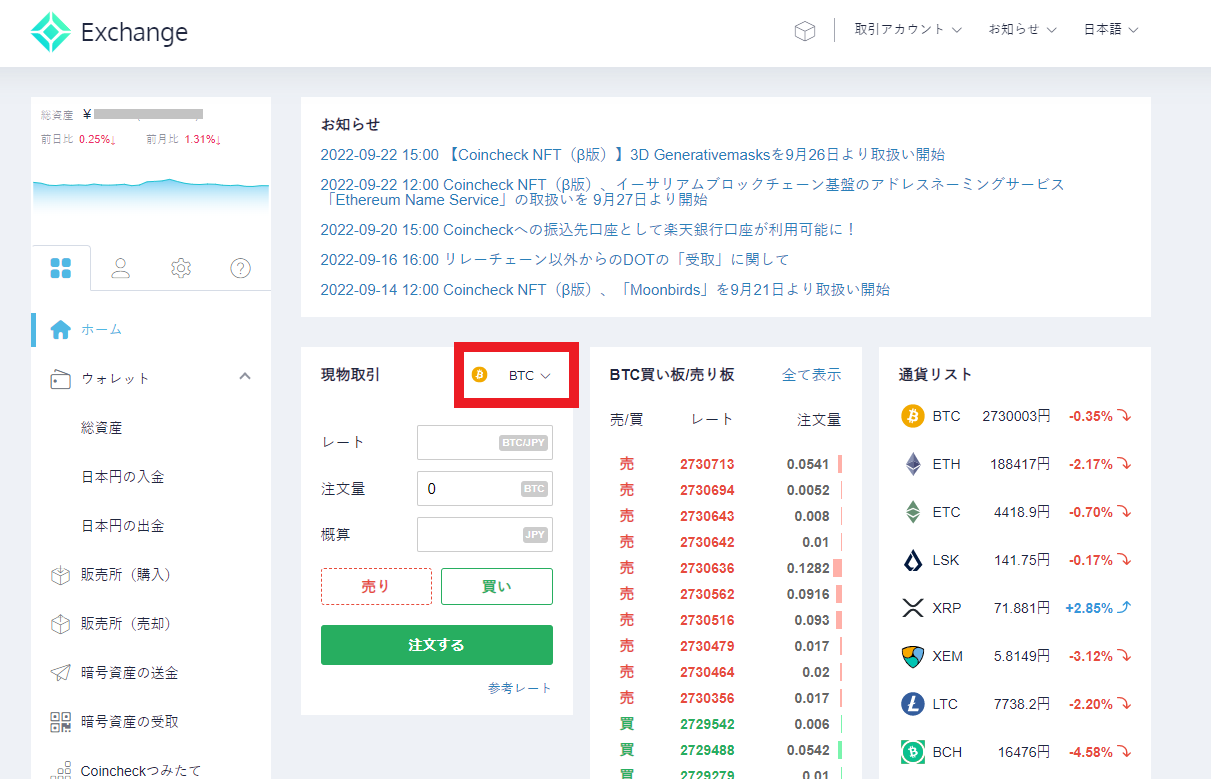Collapse the ウォレット section chevron

(245, 377)
